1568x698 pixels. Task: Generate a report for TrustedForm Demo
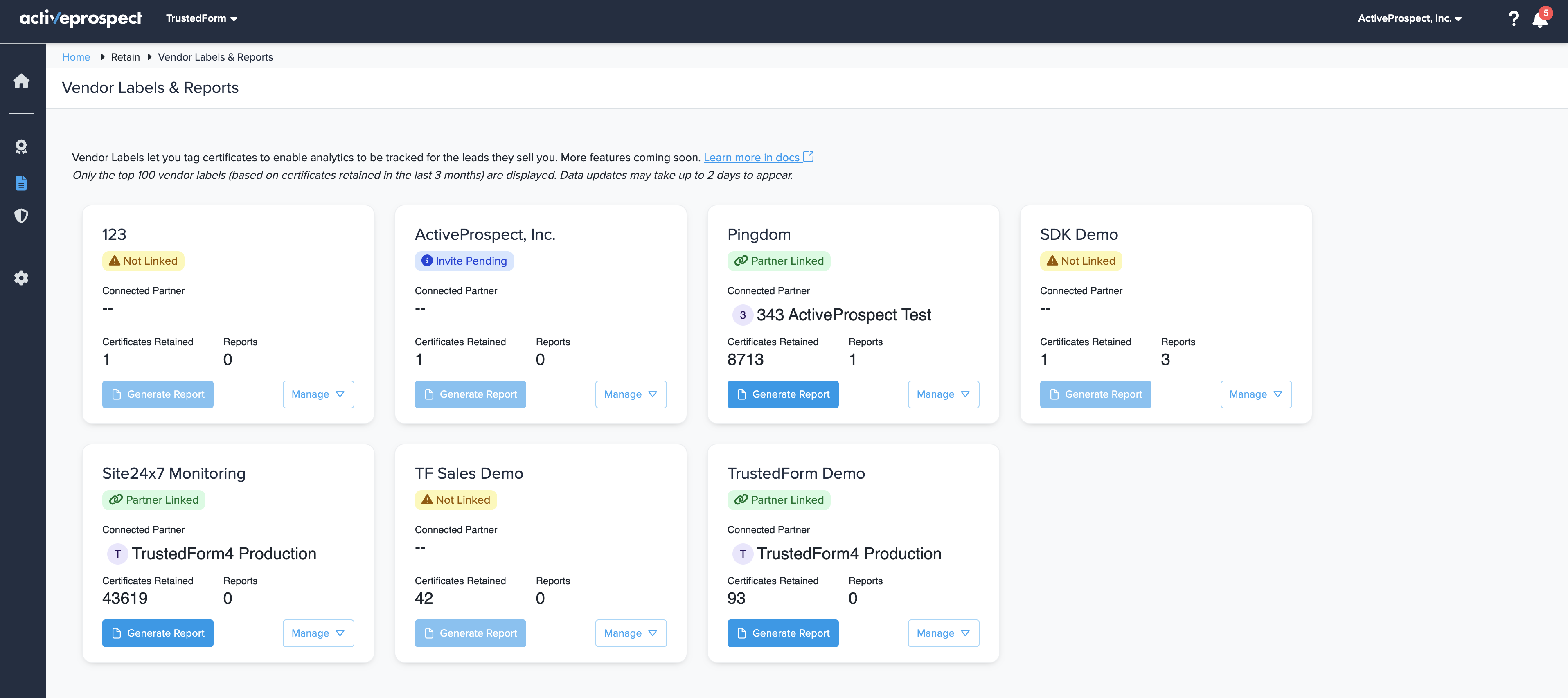783,633
